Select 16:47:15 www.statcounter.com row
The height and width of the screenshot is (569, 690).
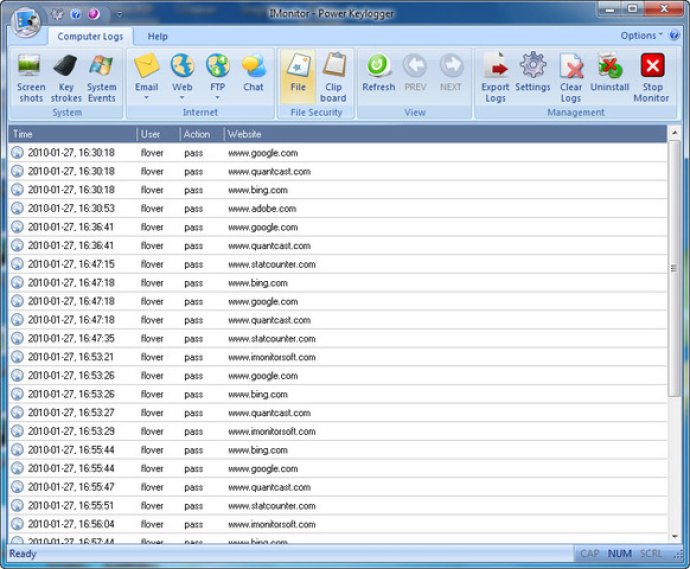point(338,264)
